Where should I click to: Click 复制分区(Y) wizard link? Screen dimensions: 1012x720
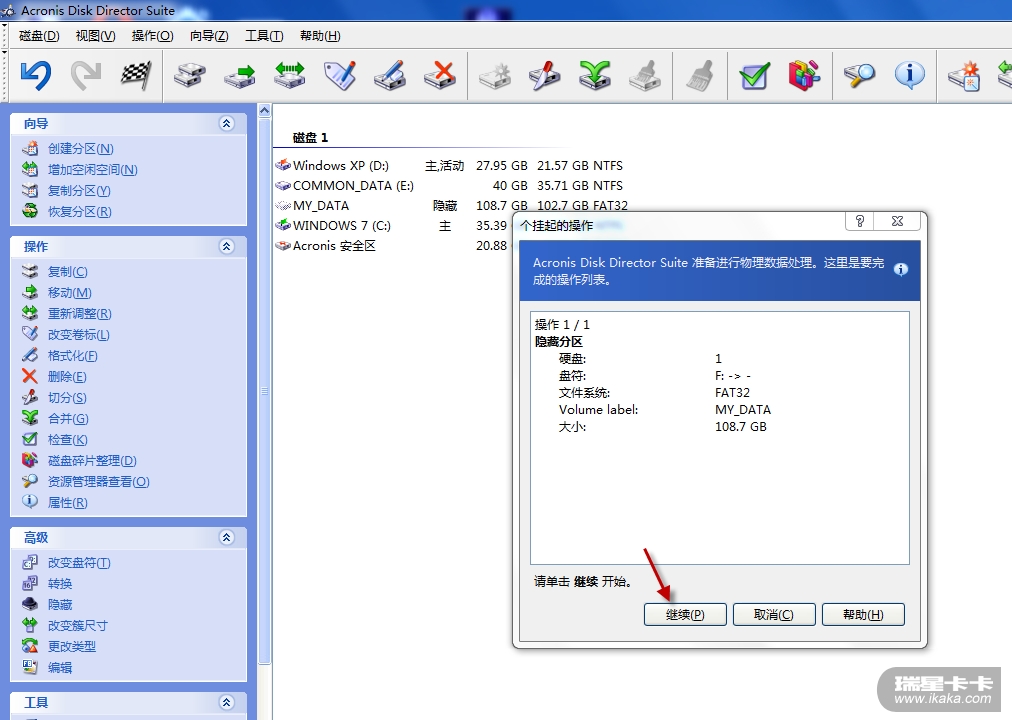[x=79, y=191]
